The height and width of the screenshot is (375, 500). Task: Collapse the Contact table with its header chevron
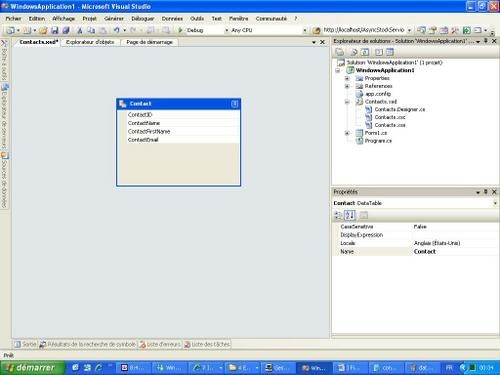pyautogui.click(x=234, y=104)
